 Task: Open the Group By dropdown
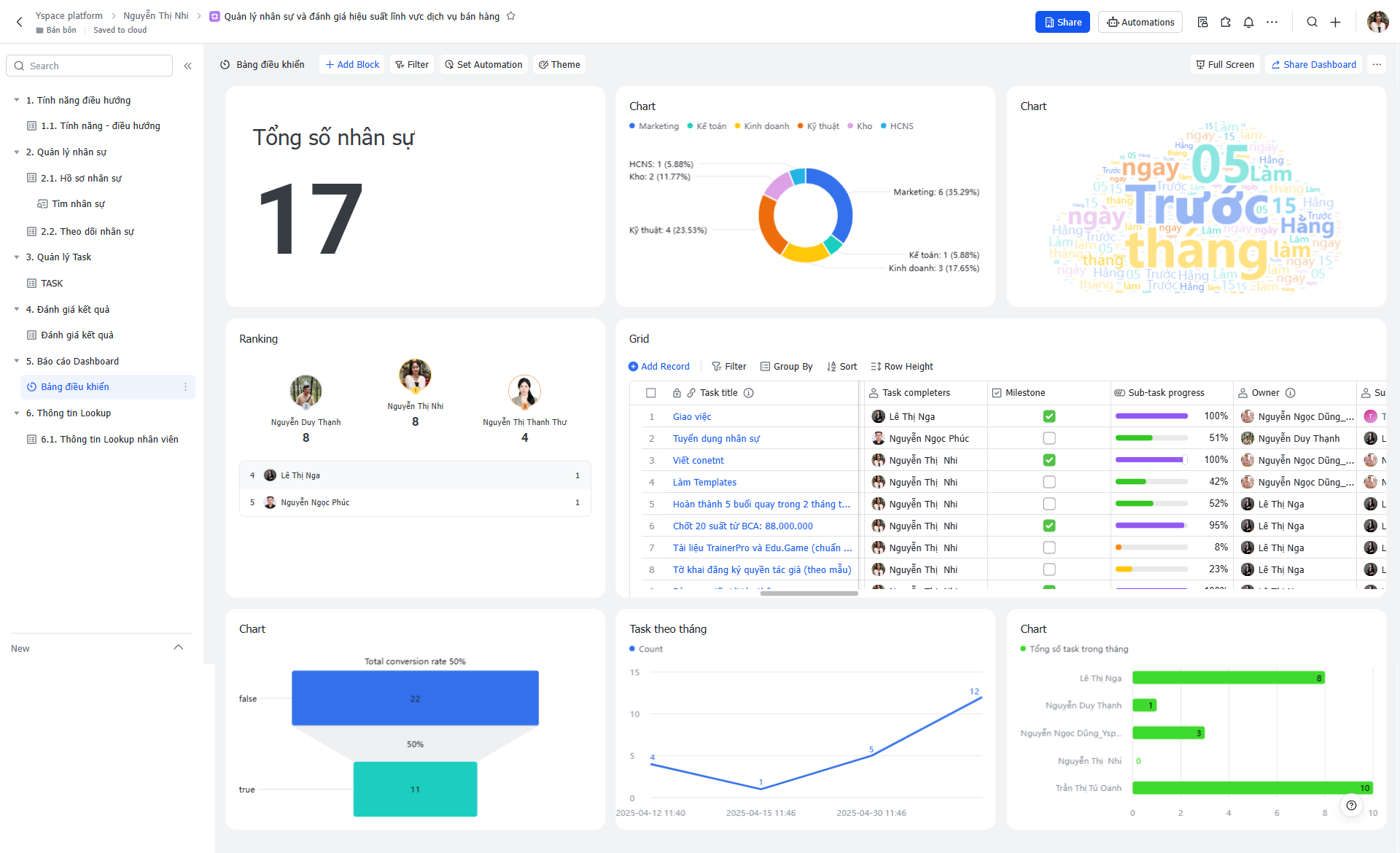[x=786, y=366]
